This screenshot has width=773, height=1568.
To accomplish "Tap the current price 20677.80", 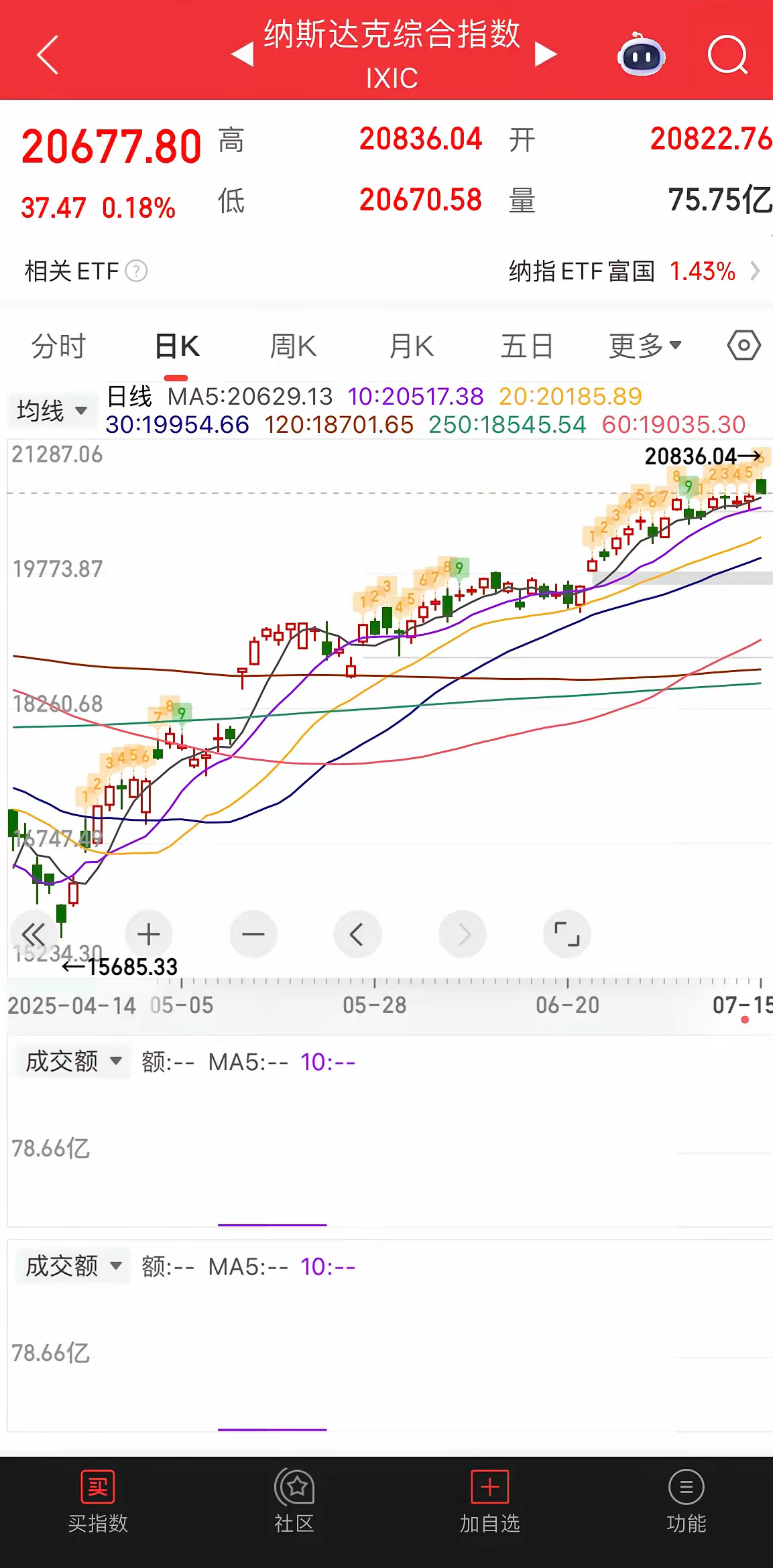I will click(111, 147).
